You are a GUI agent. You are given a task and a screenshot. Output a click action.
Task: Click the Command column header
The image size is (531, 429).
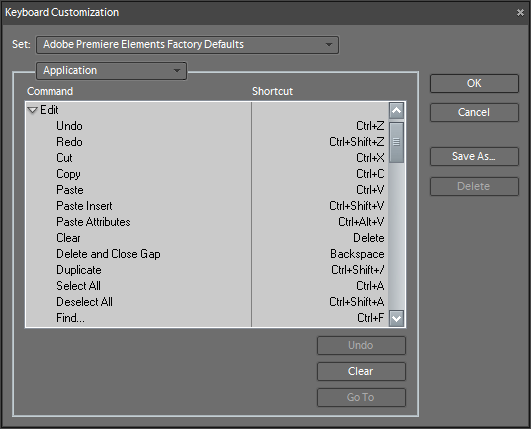click(50, 91)
